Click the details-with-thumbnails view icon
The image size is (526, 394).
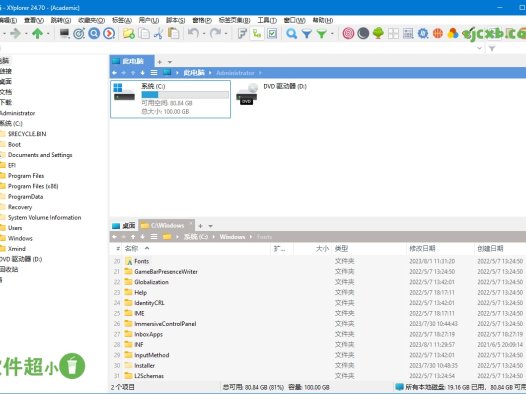coord(408,33)
